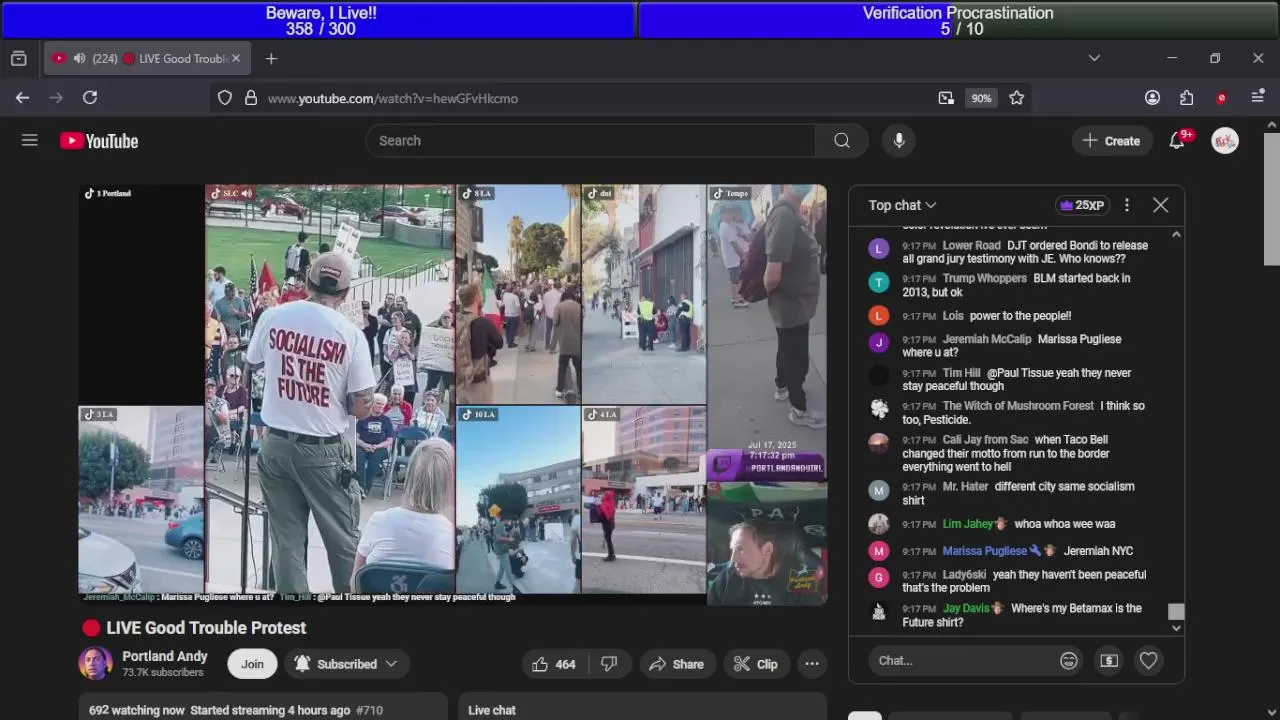Go to the YouTube home logo
Screen dimensions: 1280x720
pyautogui.click(x=99, y=141)
